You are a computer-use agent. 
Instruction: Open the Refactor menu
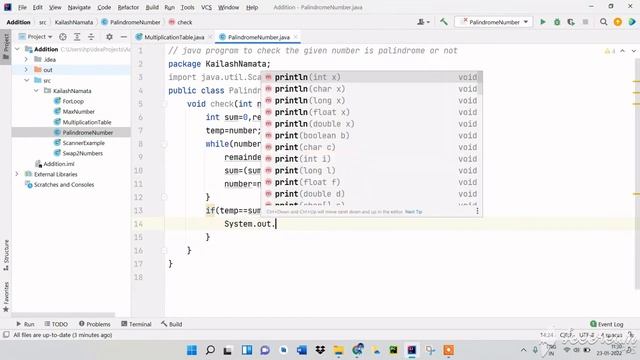pyautogui.click(x=128, y=7)
